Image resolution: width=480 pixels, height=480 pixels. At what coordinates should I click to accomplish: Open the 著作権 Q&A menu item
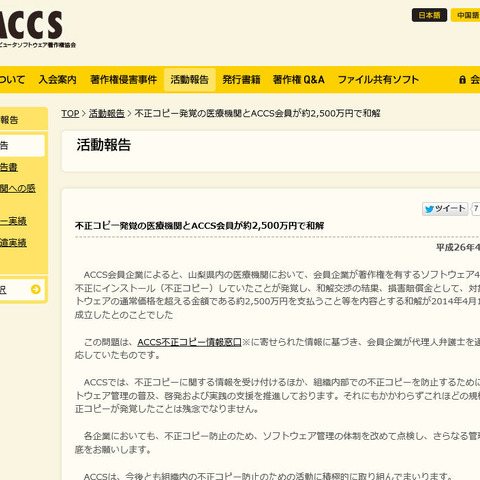[299, 80]
